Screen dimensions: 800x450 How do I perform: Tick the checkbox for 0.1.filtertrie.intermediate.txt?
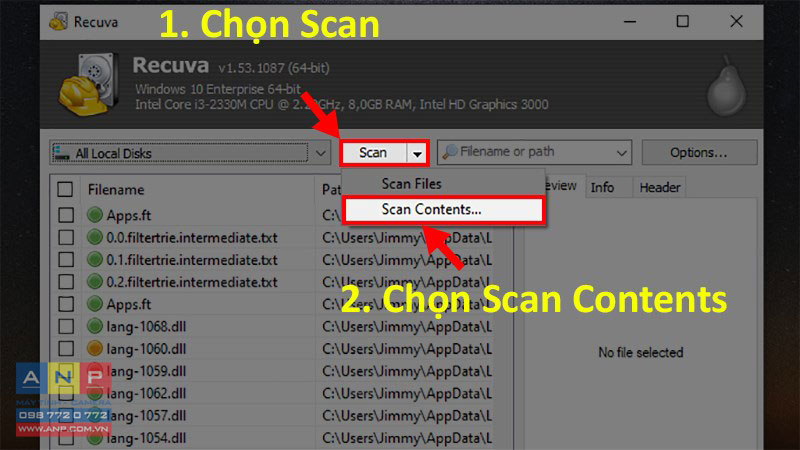coord(66,260)
